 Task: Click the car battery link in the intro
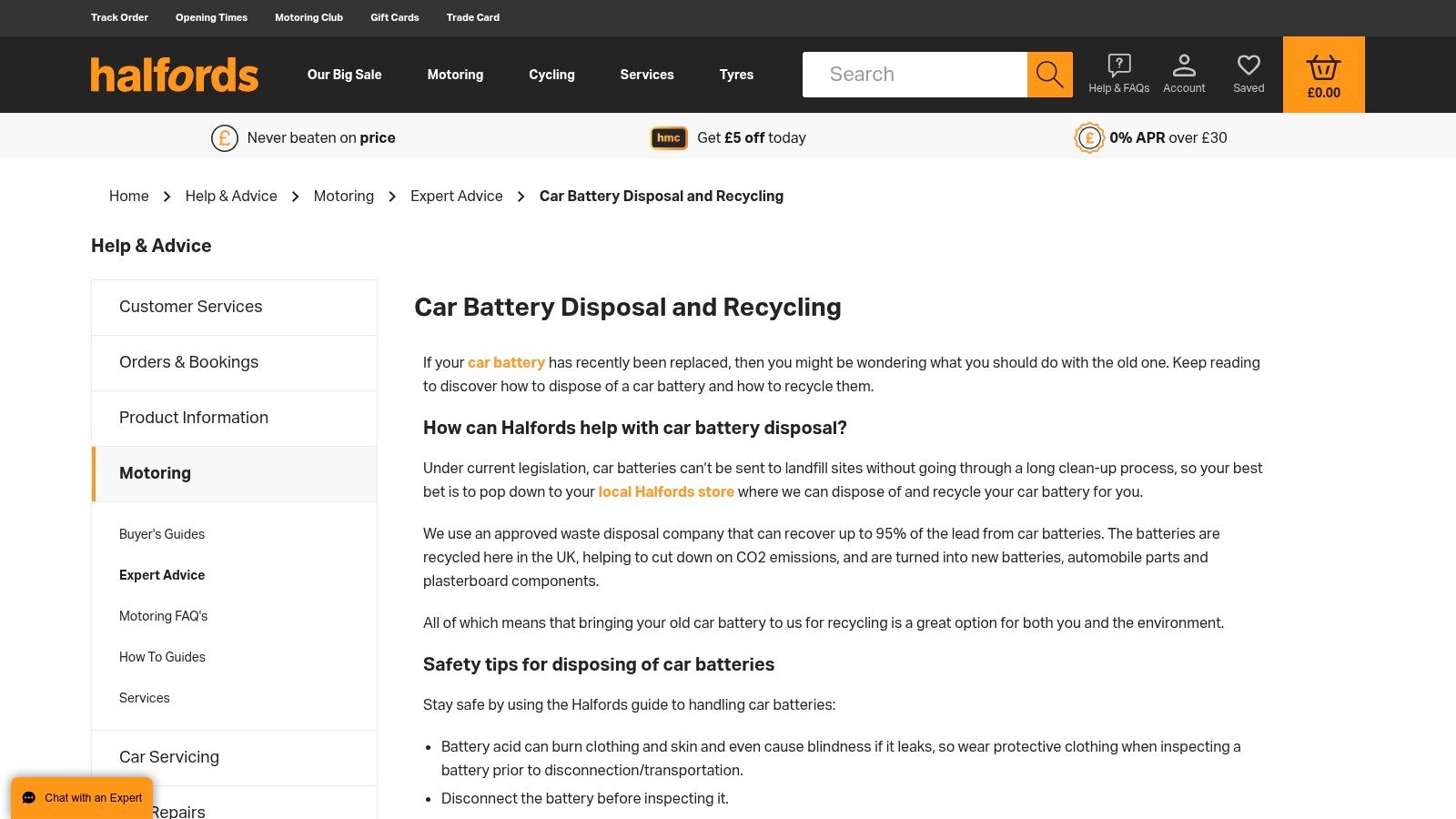506,362
